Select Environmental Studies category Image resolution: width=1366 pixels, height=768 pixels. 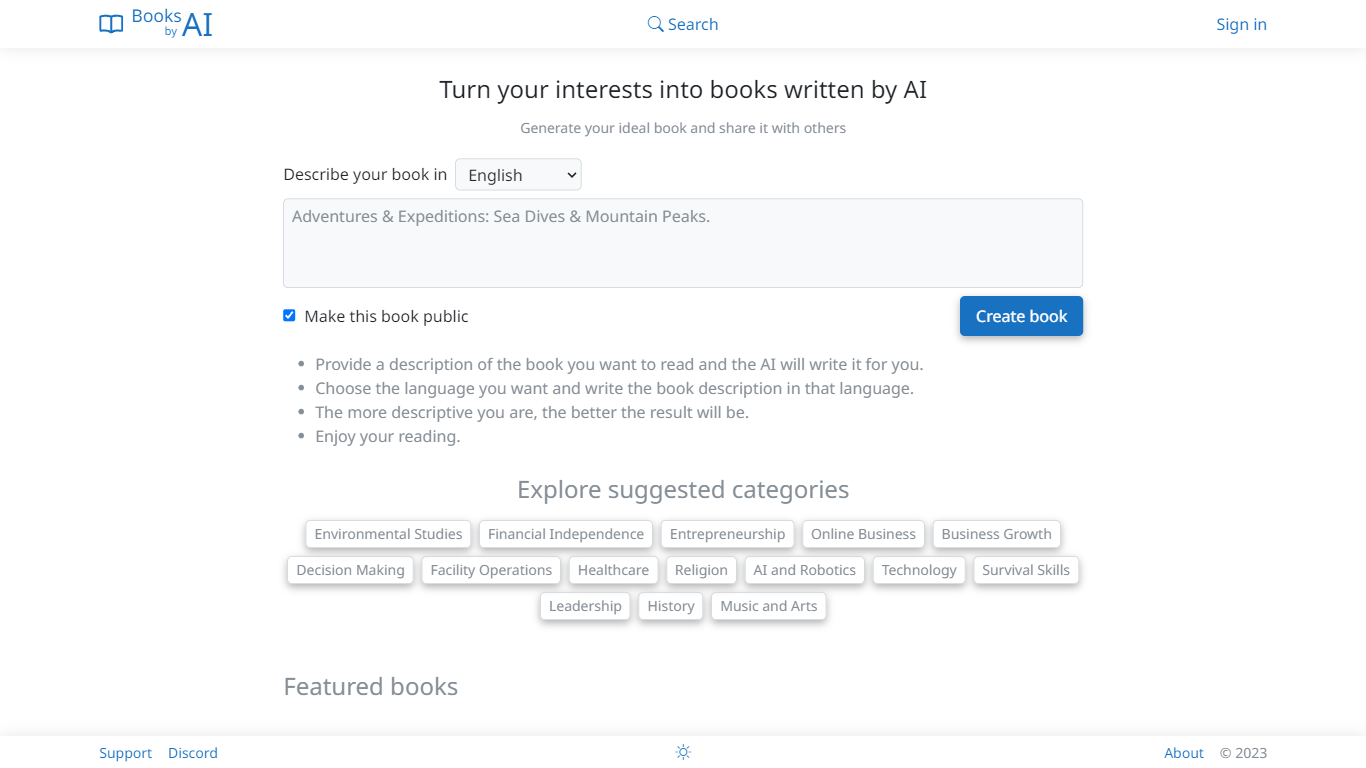(x=388, y=534)
